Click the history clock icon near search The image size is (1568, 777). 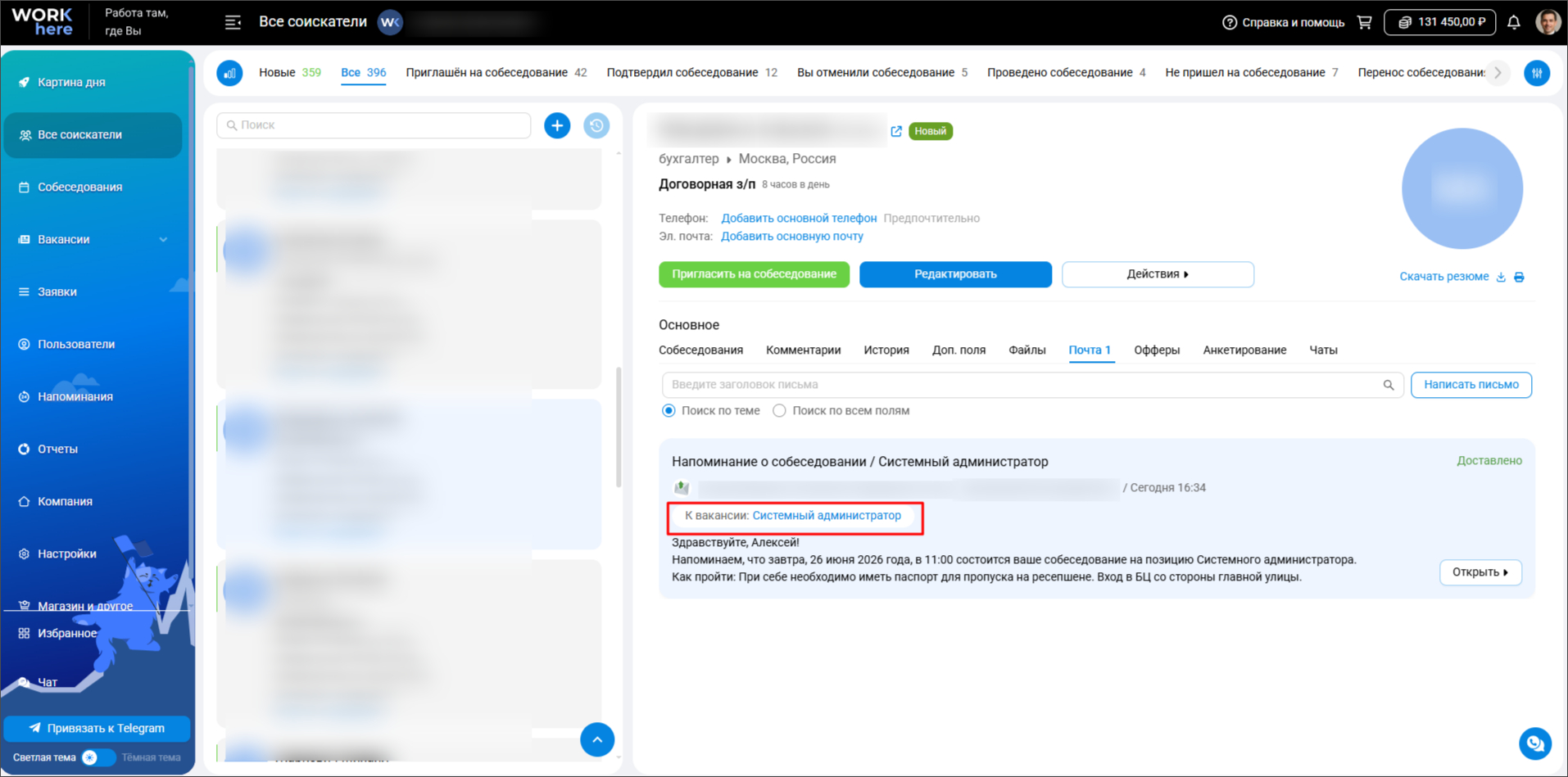596,125
